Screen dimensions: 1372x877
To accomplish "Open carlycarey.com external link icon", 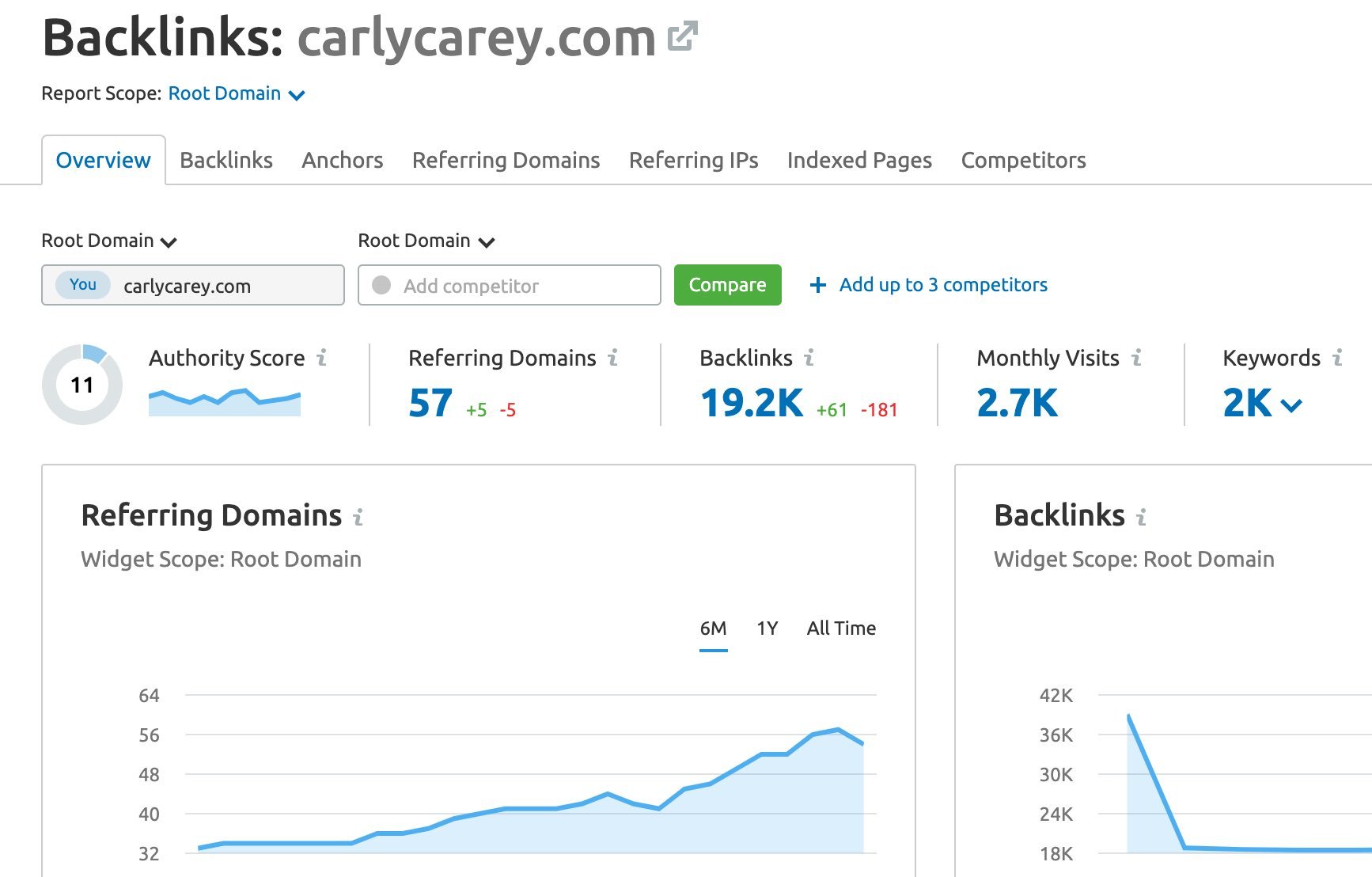I will click(x=682, y=37).
